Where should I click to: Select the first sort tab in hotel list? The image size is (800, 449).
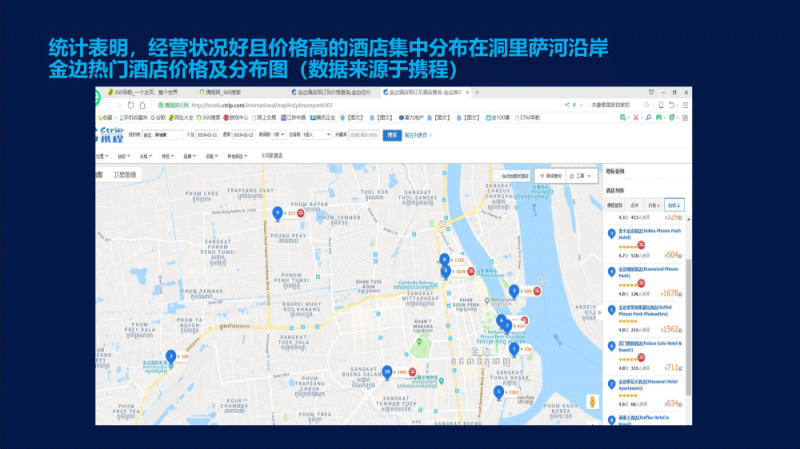point(615,205)
